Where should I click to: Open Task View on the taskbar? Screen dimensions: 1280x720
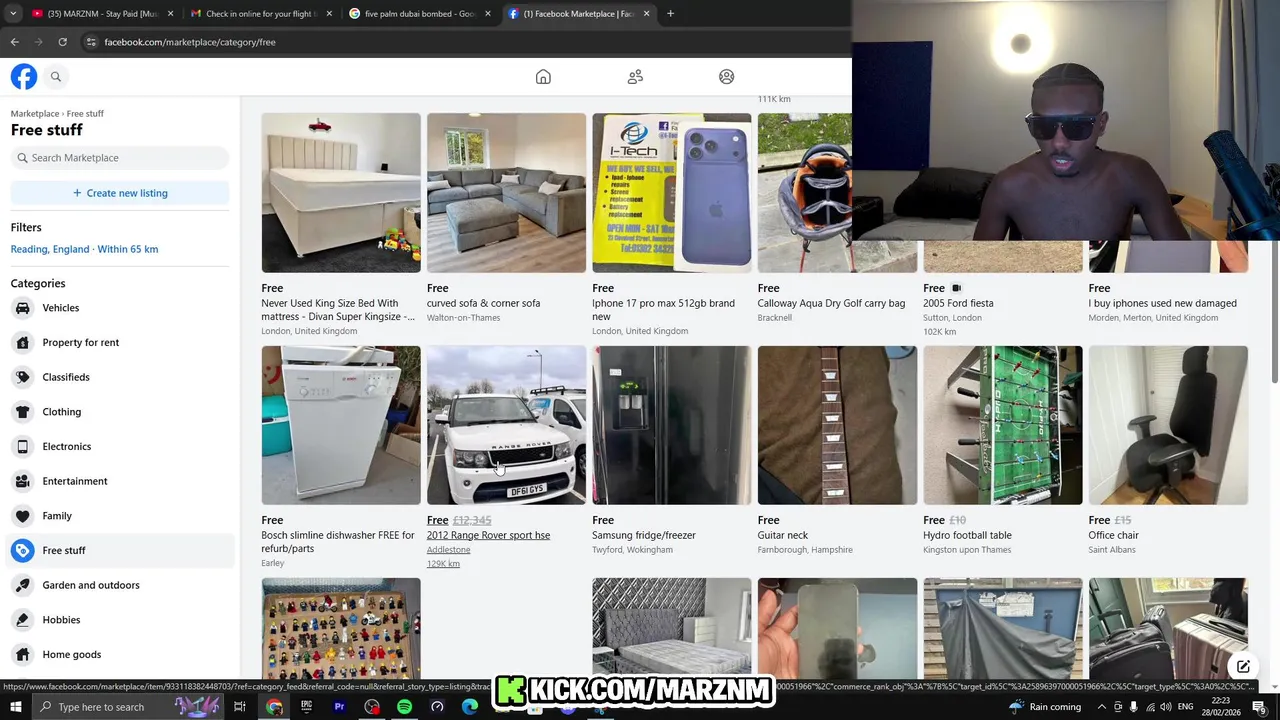240,707
